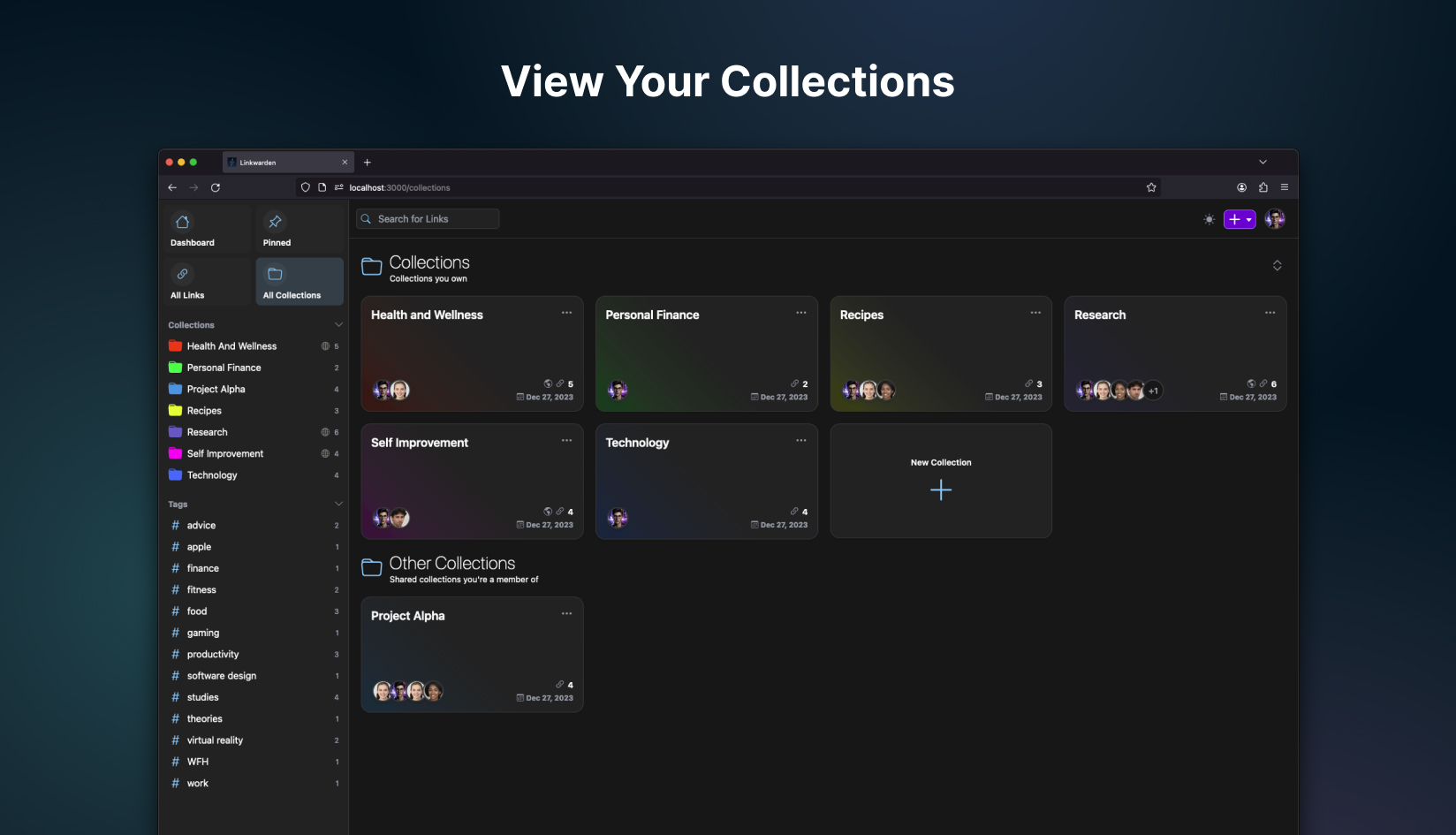Toggle light theme with sun icon
1456x835 pixels.
(1209, 219)
